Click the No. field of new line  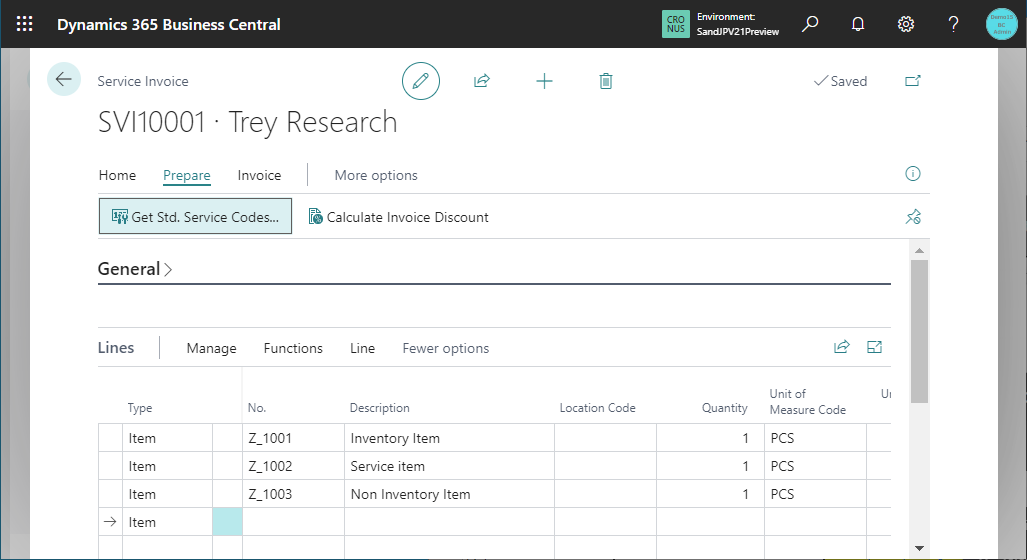click(x=293, y=522)
